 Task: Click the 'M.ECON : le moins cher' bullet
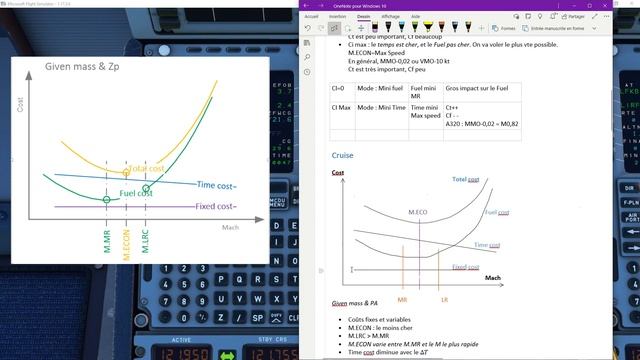tap(380, 328)
